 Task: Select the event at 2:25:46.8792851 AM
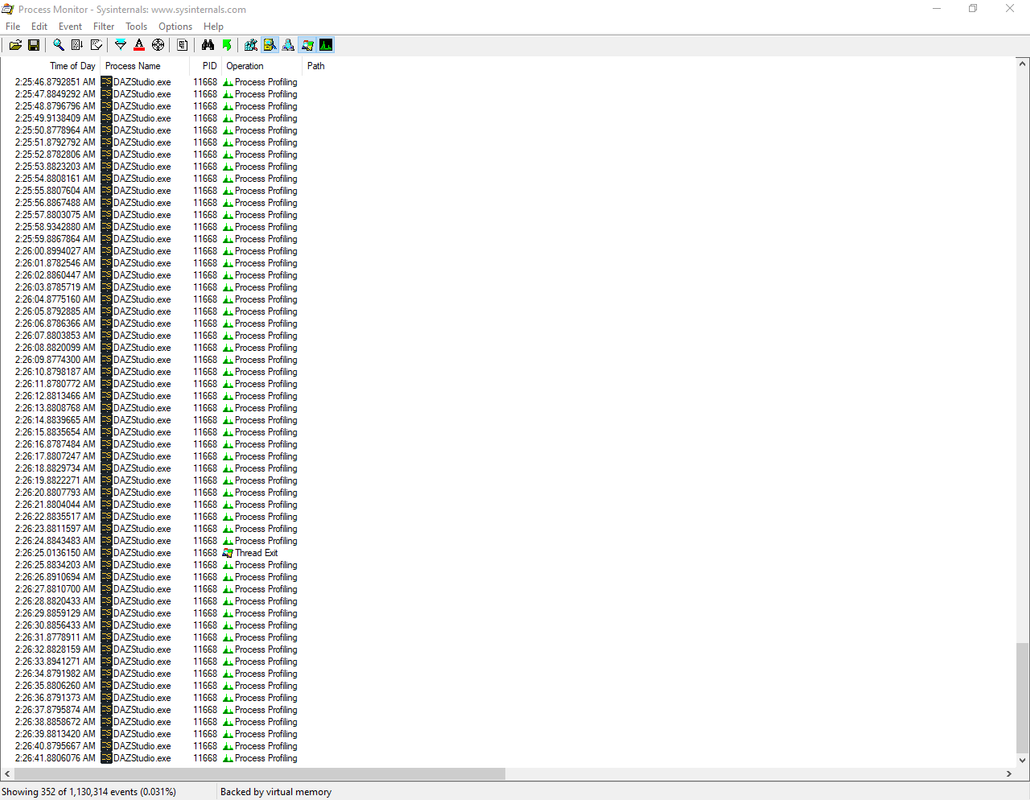click(x=508, y=82)
